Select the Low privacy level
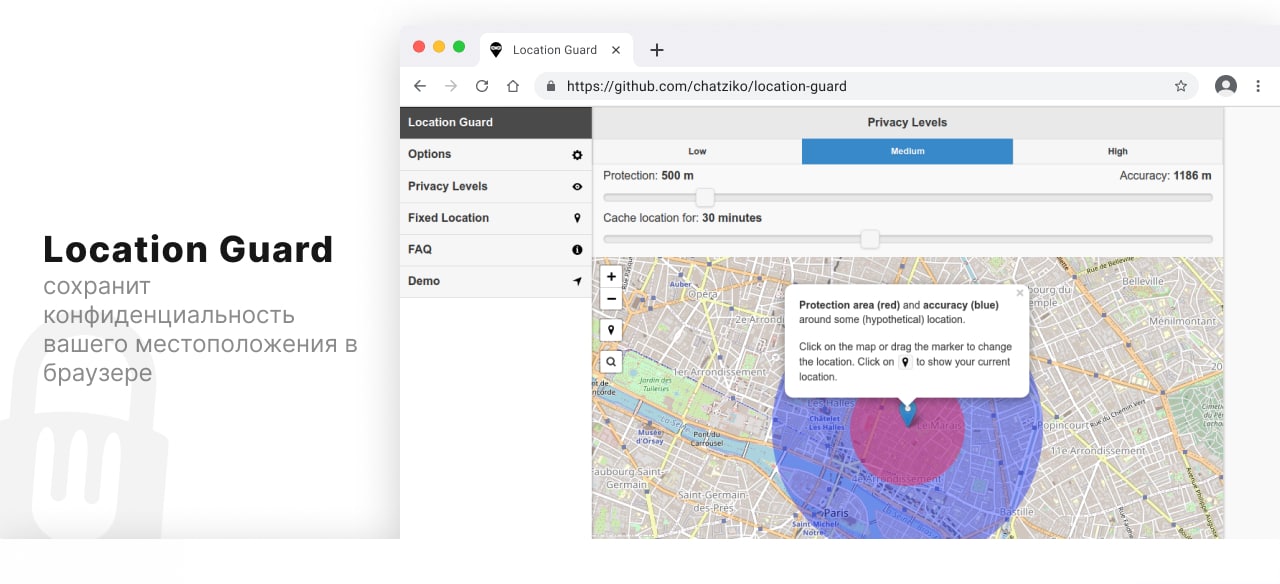The width and height of the screenshot is (1280, 584). coord(697,151)
